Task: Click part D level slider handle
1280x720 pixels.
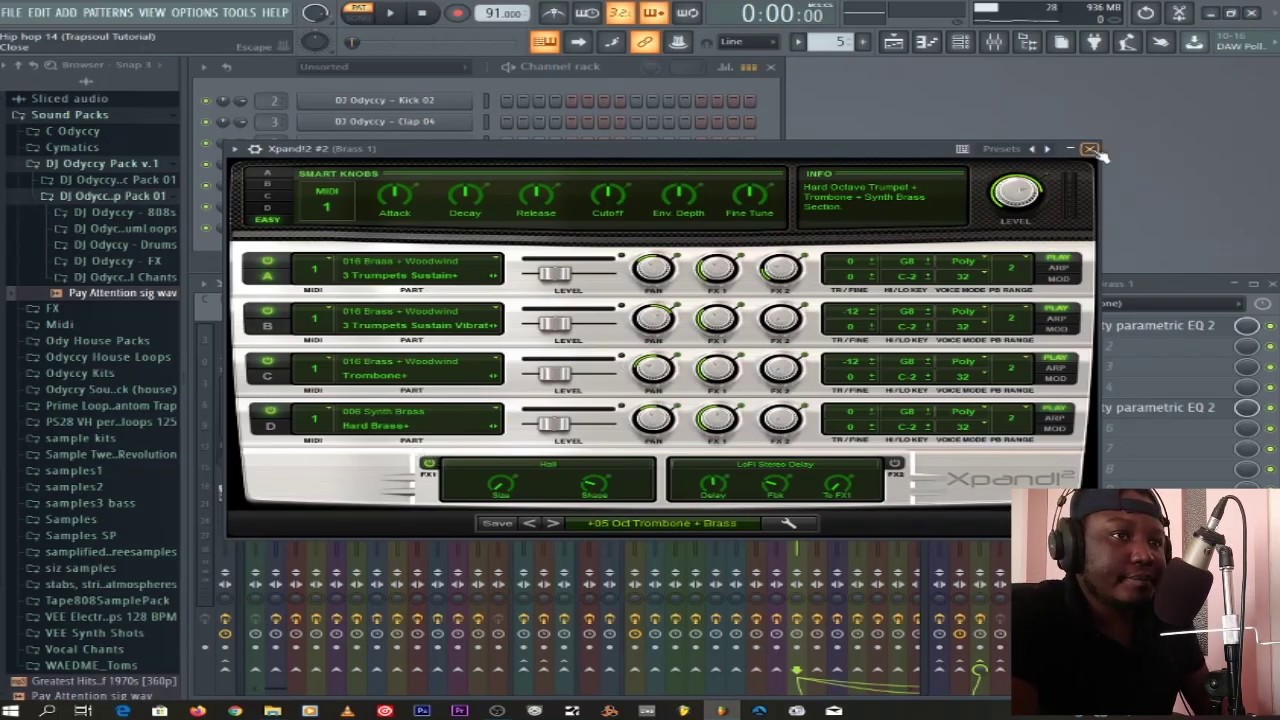Action: click(554, 424)
